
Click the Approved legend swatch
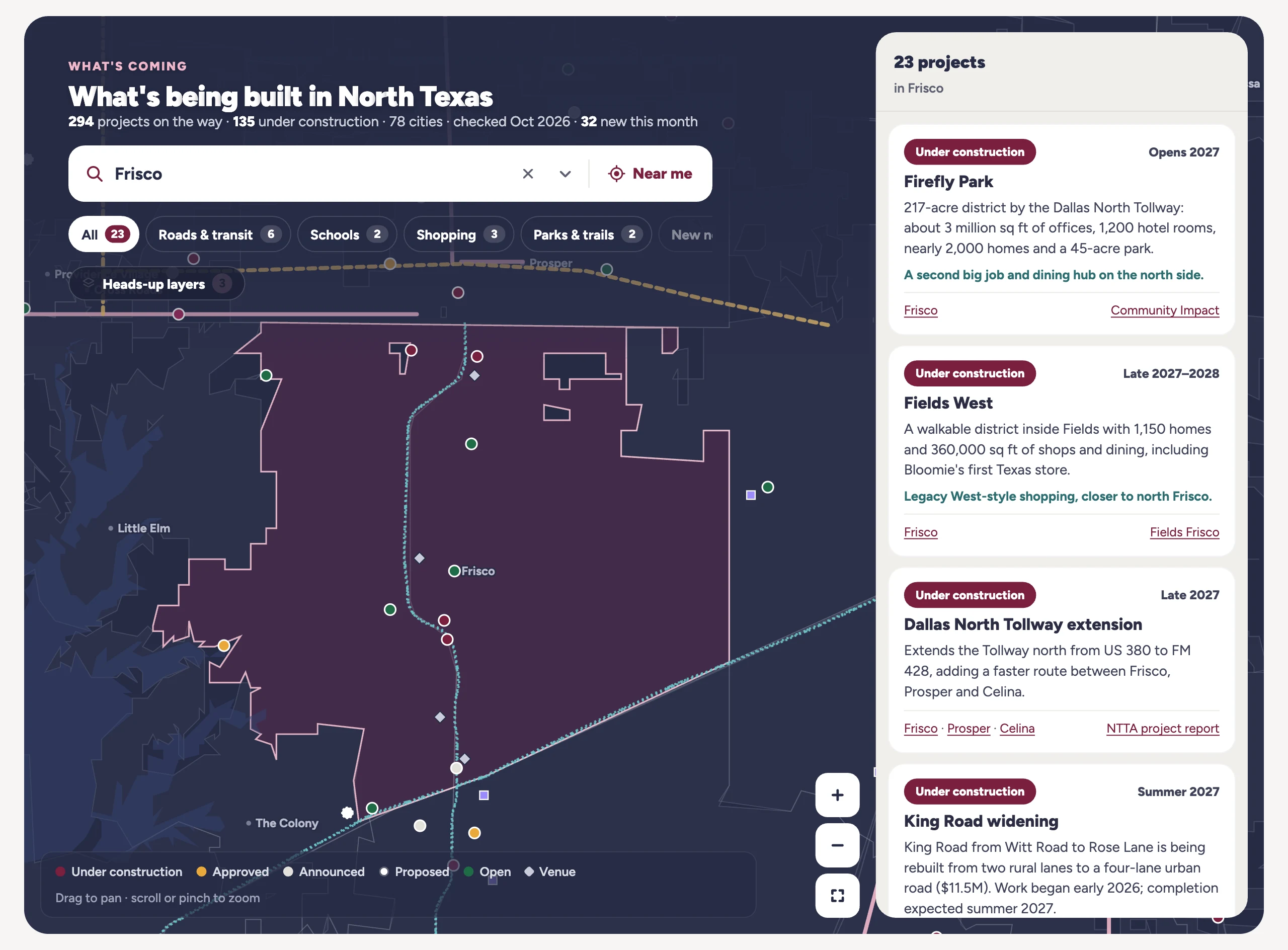pyautogui.click(x=201, y=872)
